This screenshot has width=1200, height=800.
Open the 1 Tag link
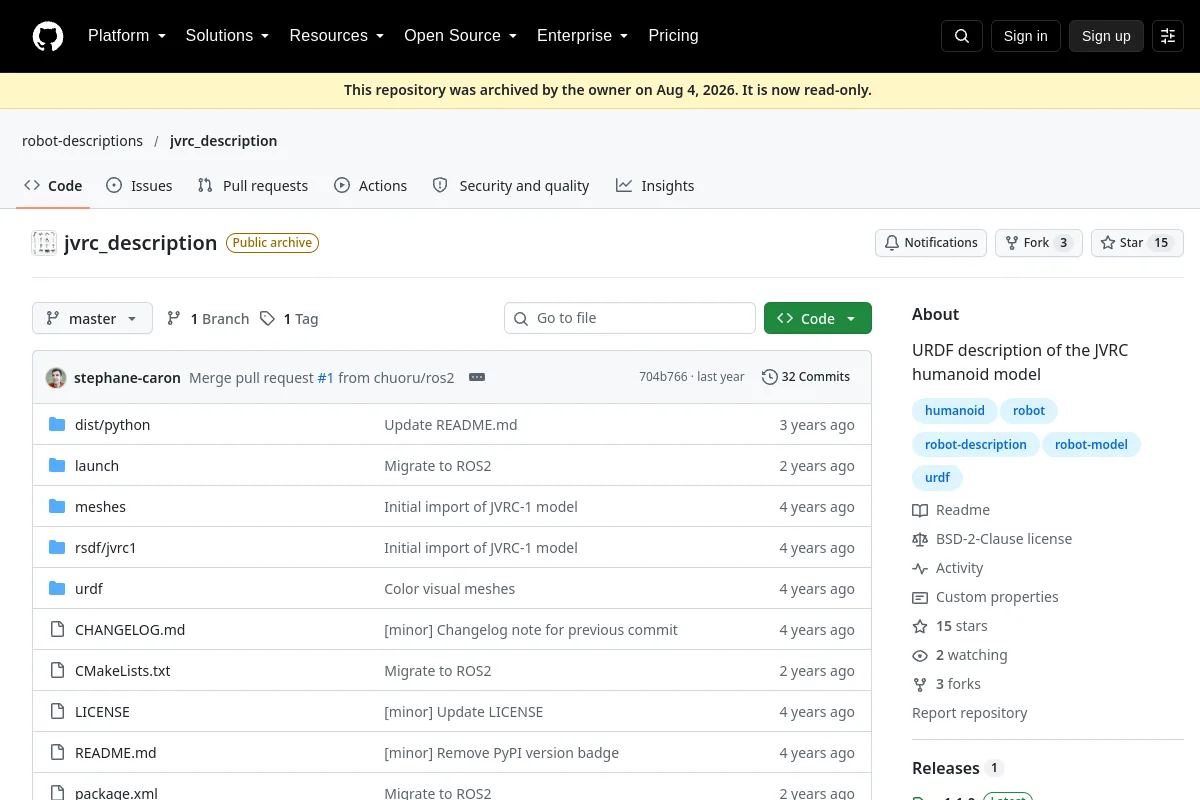289,319
